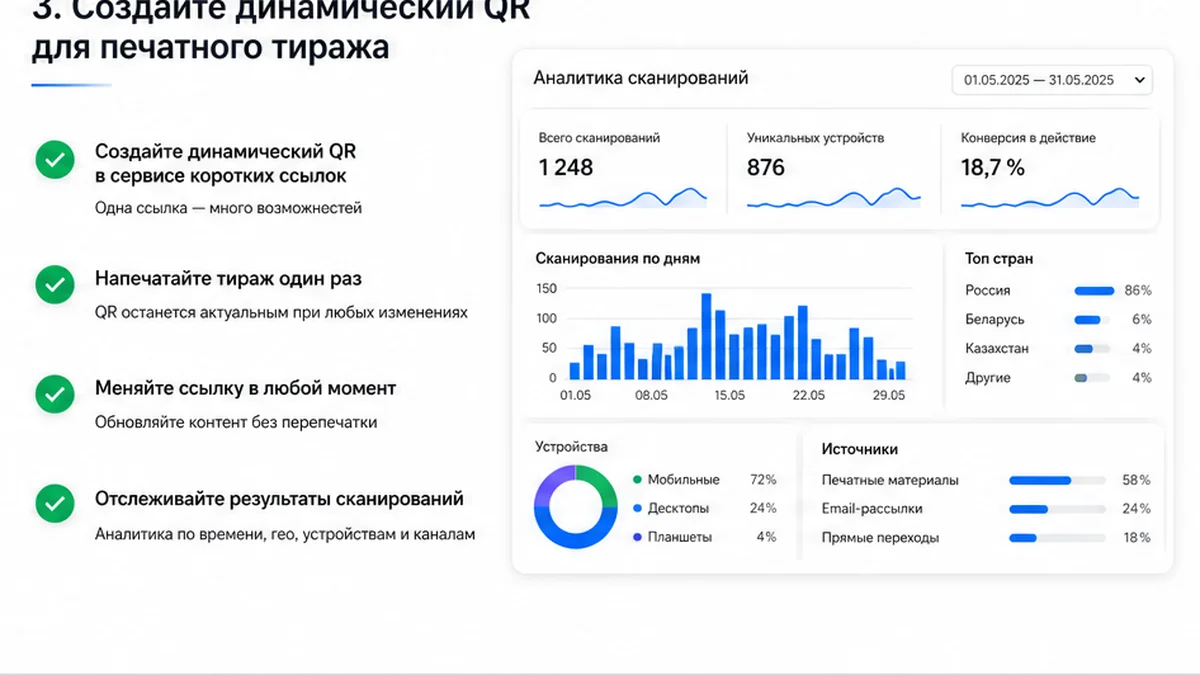This screenshot has height=675, width=1200.
Task: Open the date range dropdown 01.05.2025 — 31.05.2025
Action: (x=1052, y=80)
